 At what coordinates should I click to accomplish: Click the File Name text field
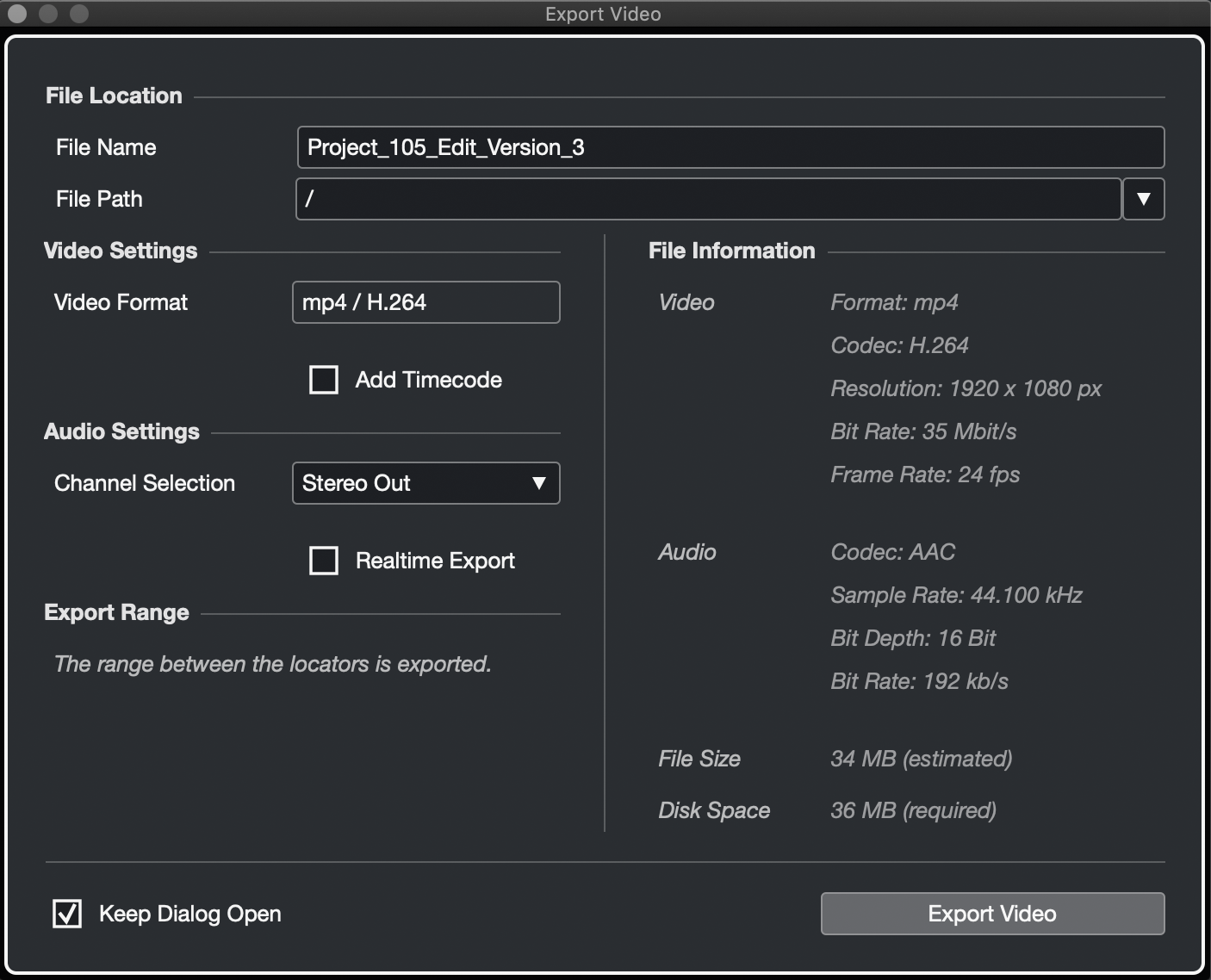pos(730,147)
